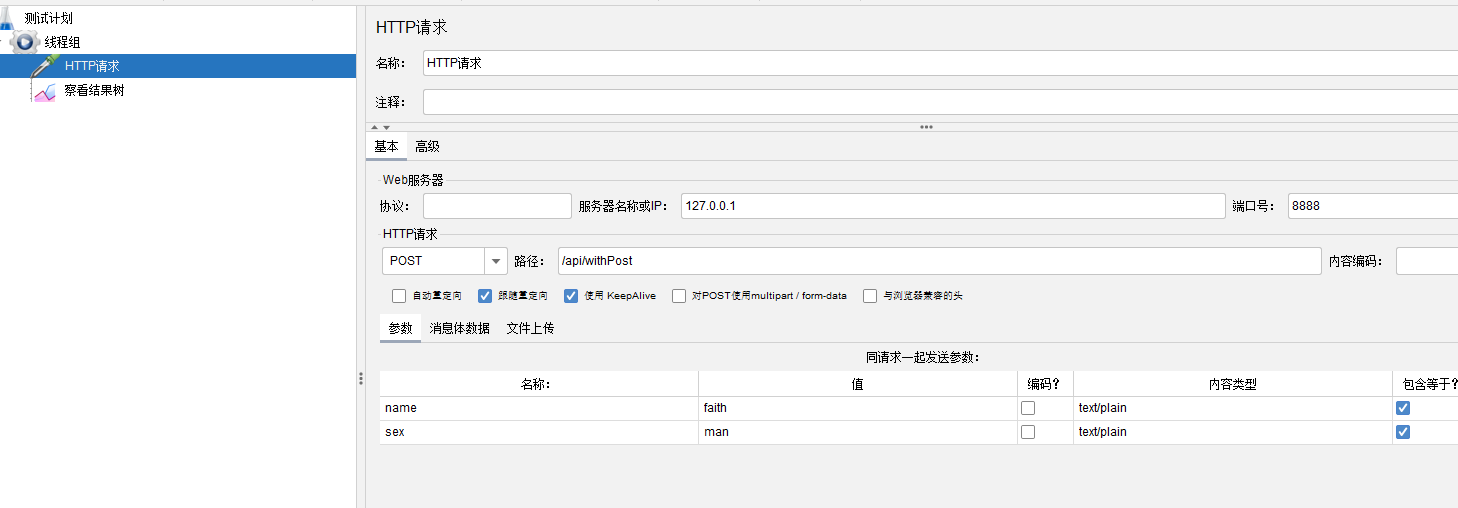Enable multipart / form-data for POST
Screen dimensions: 1458x508
click(679, 296)
